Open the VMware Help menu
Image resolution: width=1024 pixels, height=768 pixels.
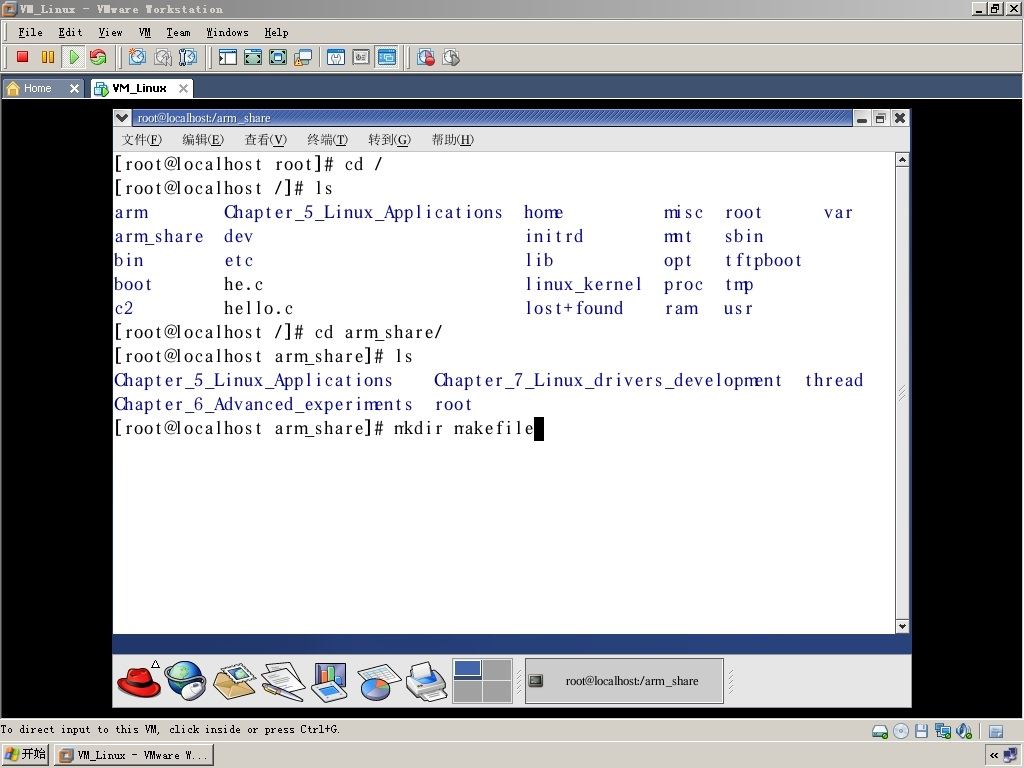point(276,32)
